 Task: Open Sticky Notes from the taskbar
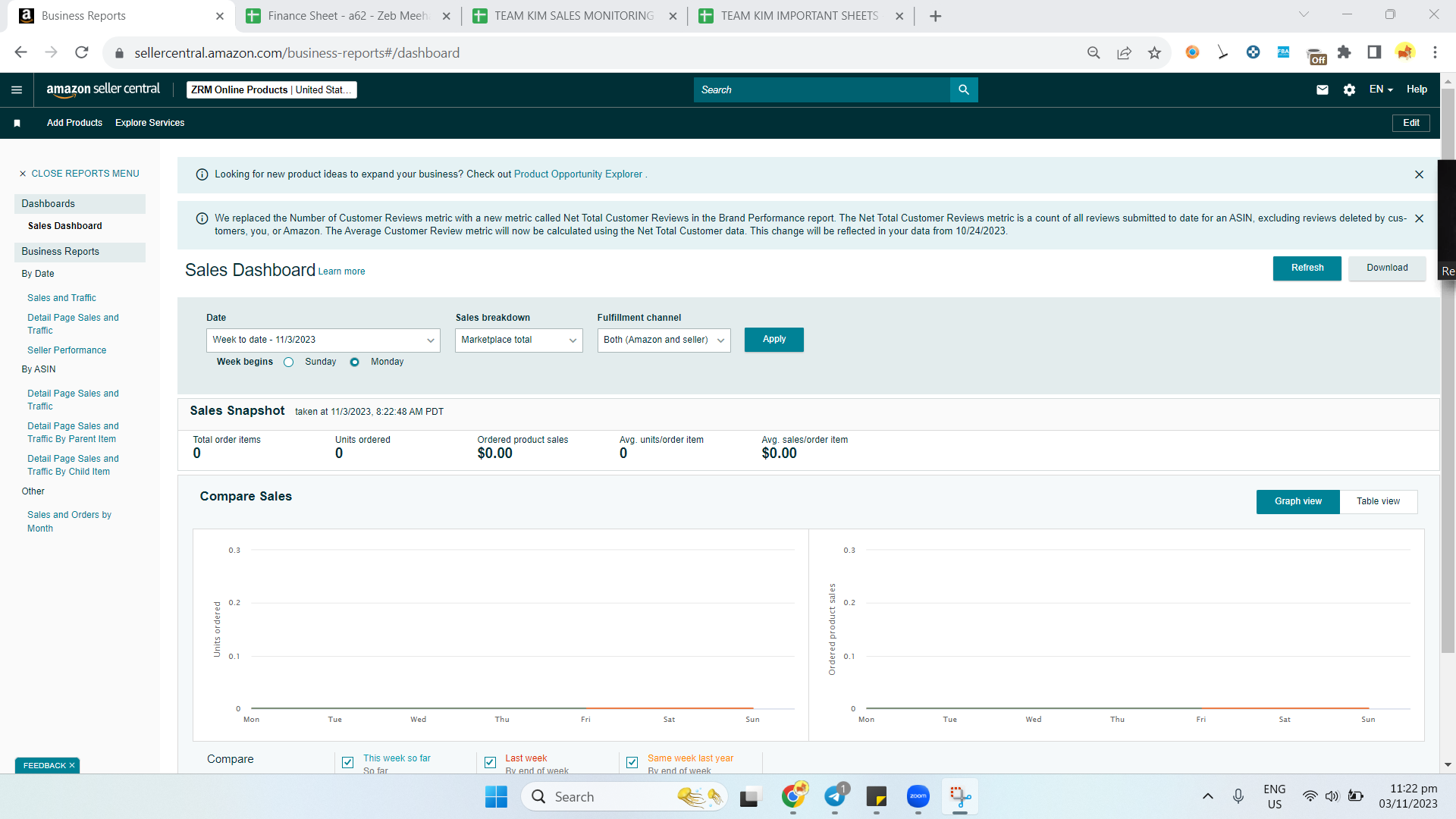tap(877, 796)
